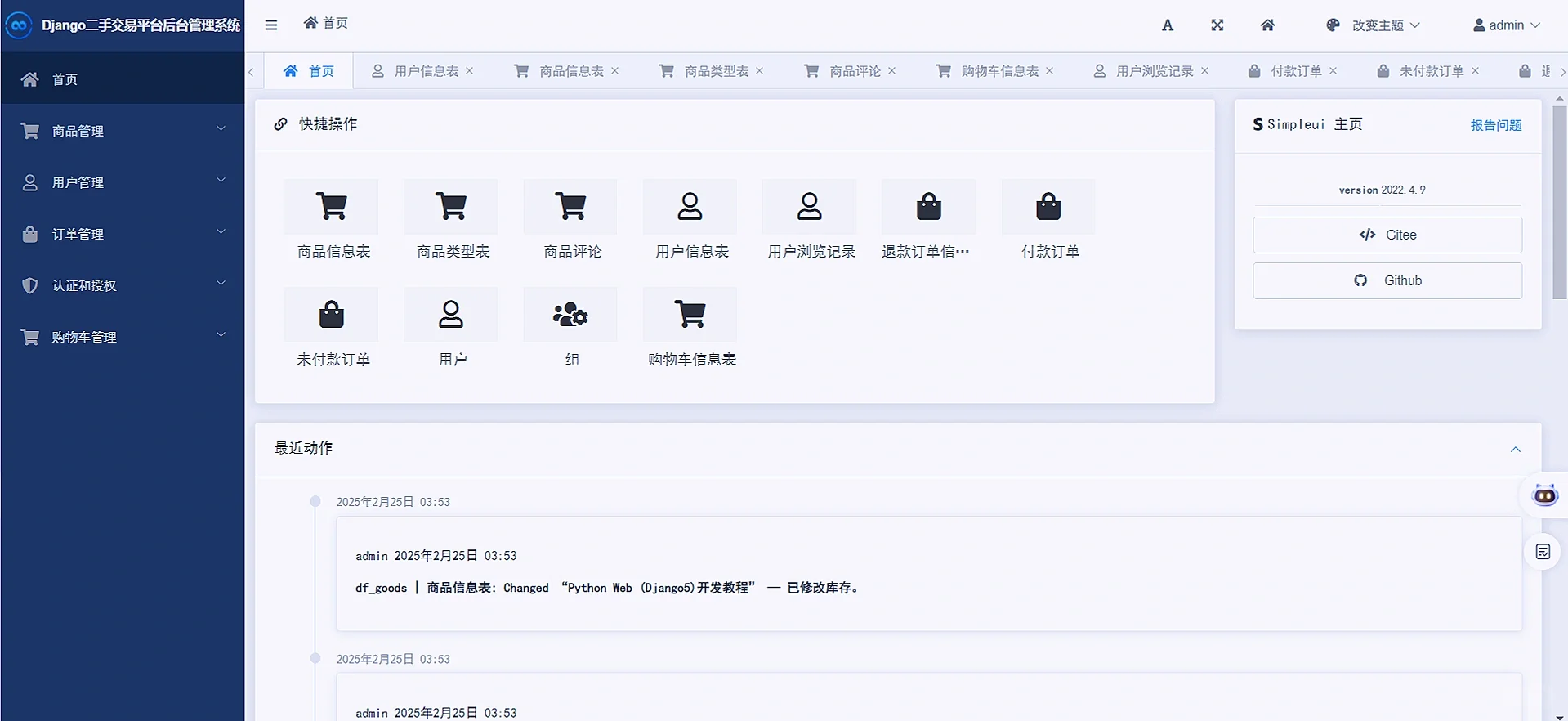Close the 付款订单 tab

click(x=1333, y=71)
